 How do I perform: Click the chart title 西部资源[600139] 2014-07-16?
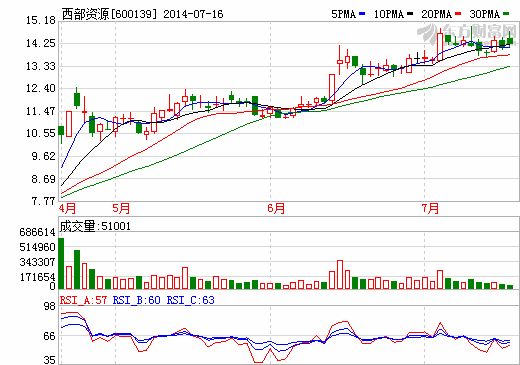[x=143, y=14]
